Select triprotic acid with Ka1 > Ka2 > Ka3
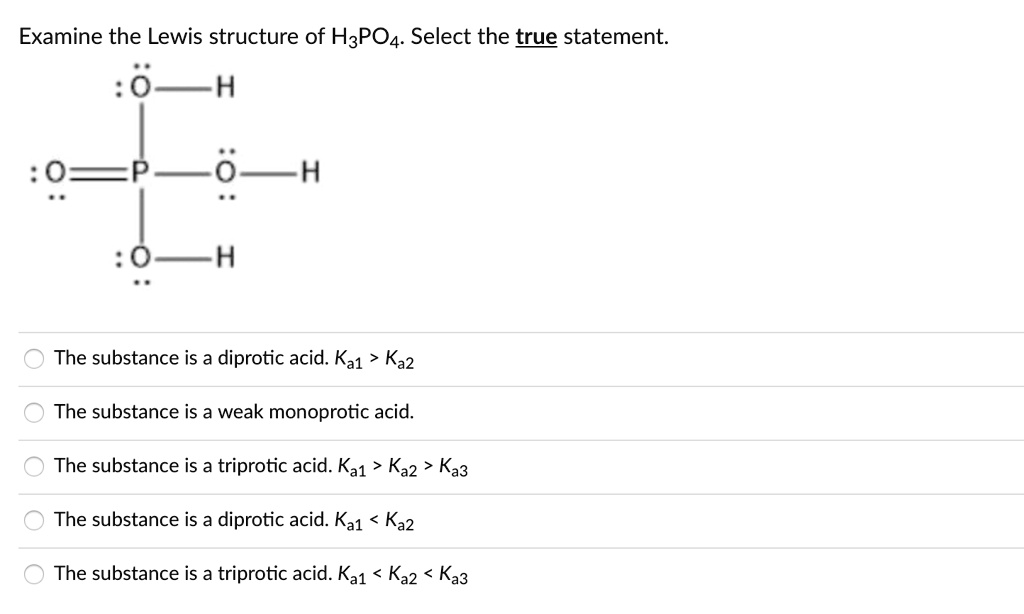This screenshot has width=1024, height=614. 33,465
